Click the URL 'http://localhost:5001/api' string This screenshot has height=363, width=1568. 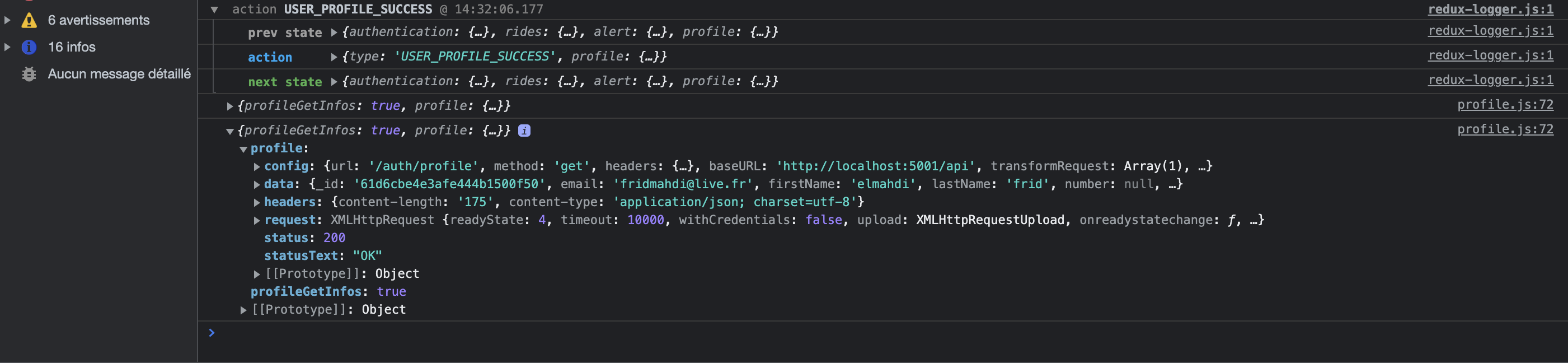point(876,166)
